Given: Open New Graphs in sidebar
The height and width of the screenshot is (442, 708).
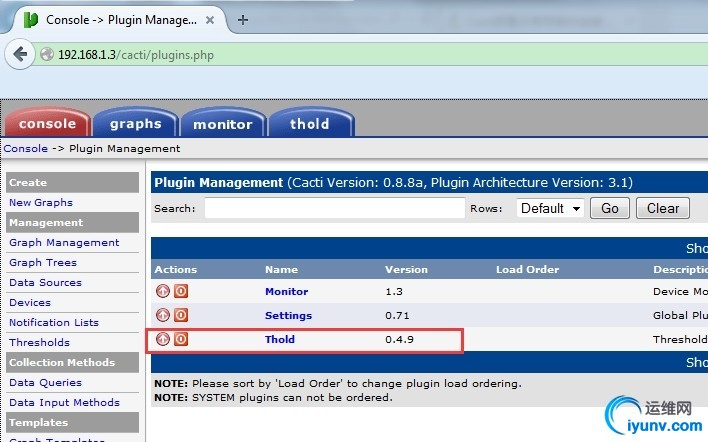Looking at the screenshot, I should click(x=41, y=203).
